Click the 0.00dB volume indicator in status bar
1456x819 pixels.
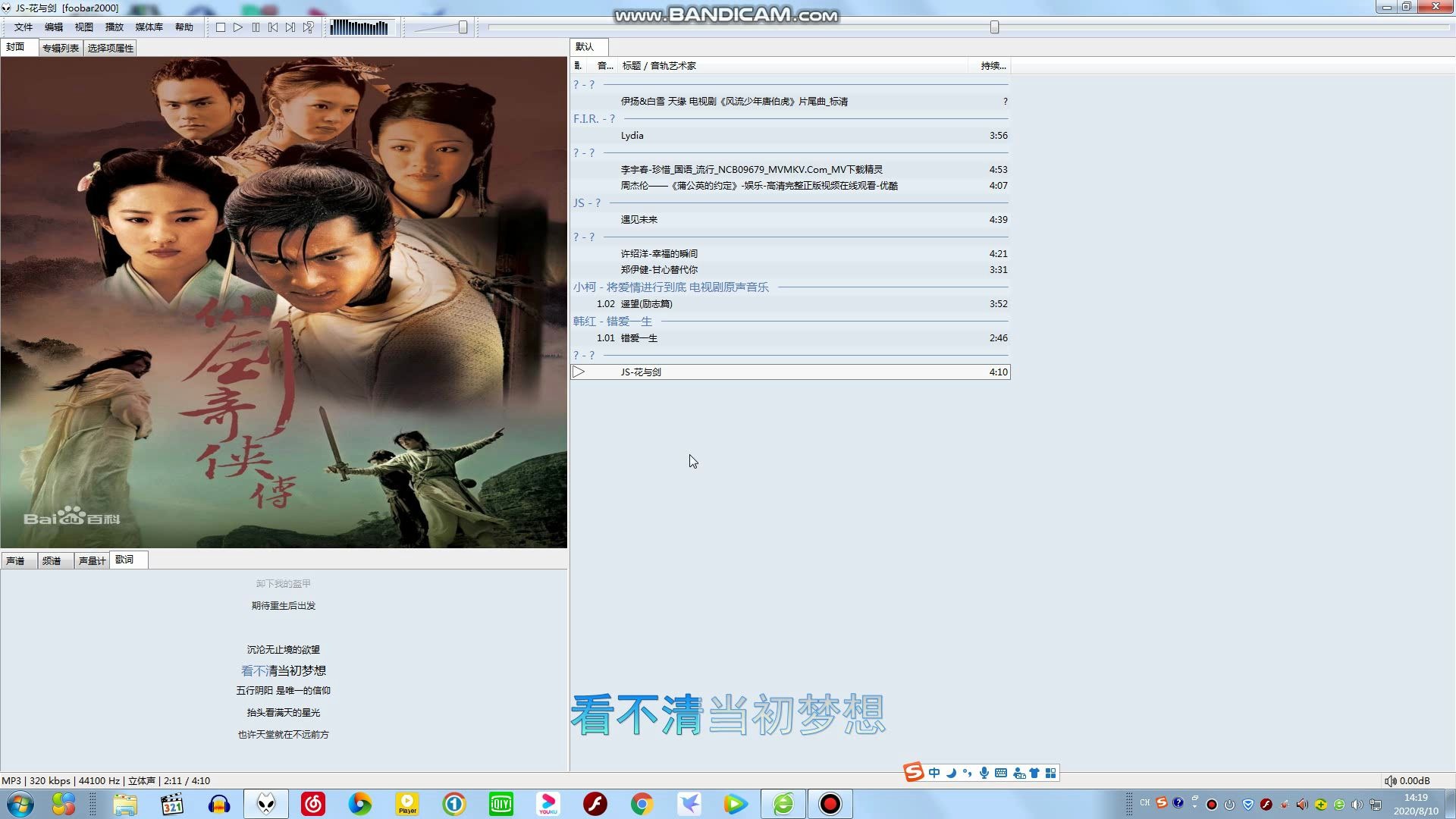pos(1407,781)
